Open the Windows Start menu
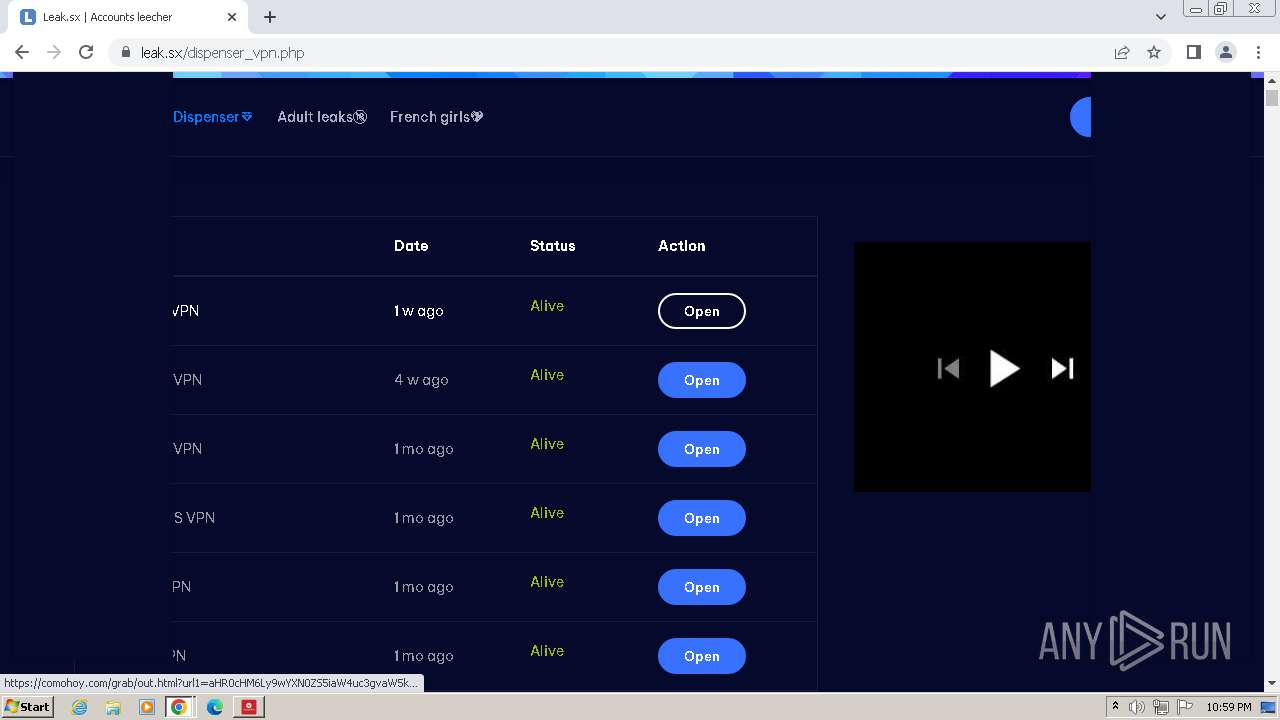This screenshot has height=720, width=1280. [27, 706]
